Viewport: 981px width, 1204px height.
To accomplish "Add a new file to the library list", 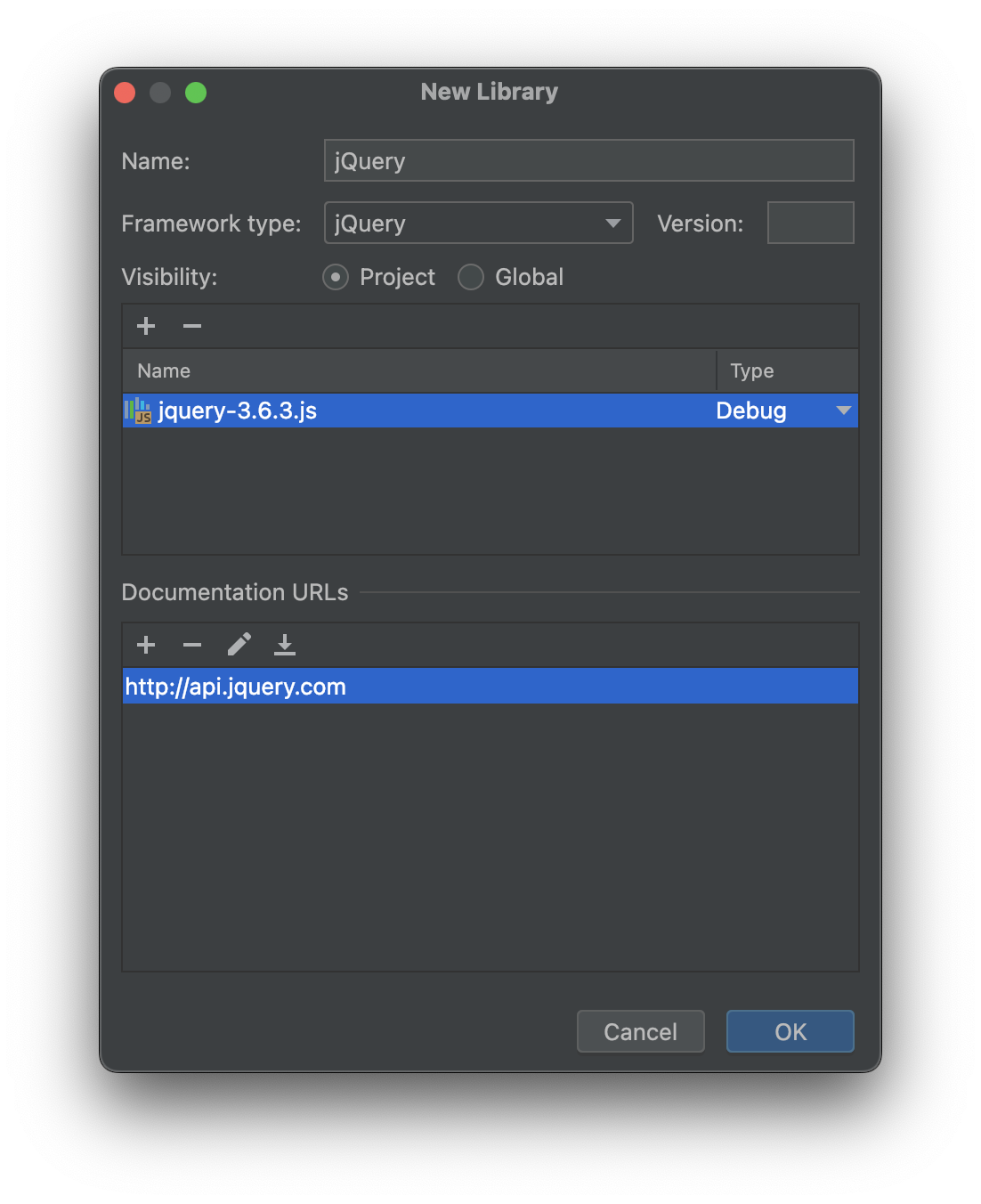I will [x=145, y=326].
